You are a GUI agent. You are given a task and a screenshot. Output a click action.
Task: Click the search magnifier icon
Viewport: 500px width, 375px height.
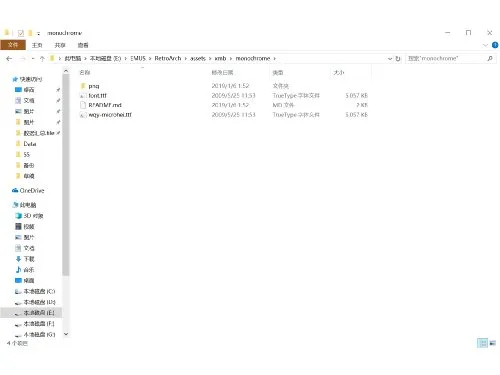pos(490,58)
